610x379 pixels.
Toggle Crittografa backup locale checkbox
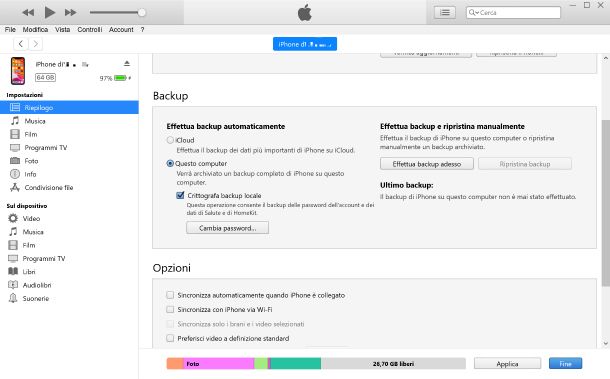click(180, 195)
